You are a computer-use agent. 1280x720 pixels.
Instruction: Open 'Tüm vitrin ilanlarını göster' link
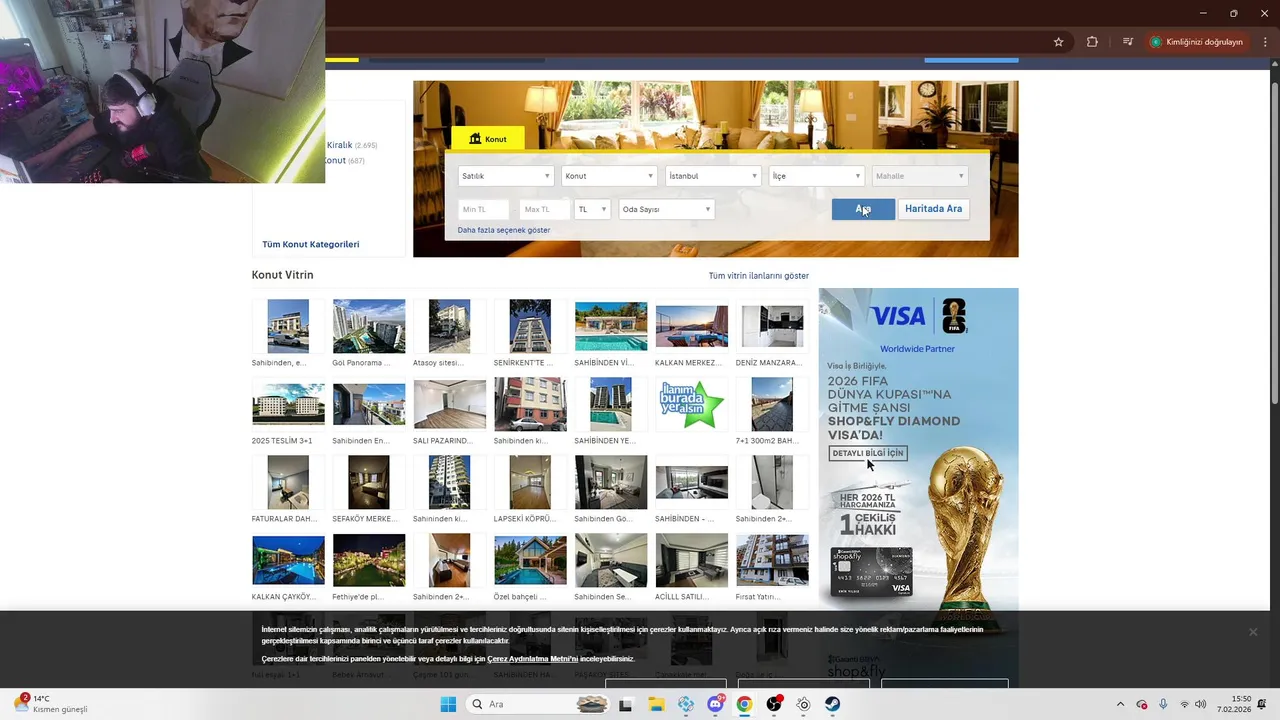(759, 276)
